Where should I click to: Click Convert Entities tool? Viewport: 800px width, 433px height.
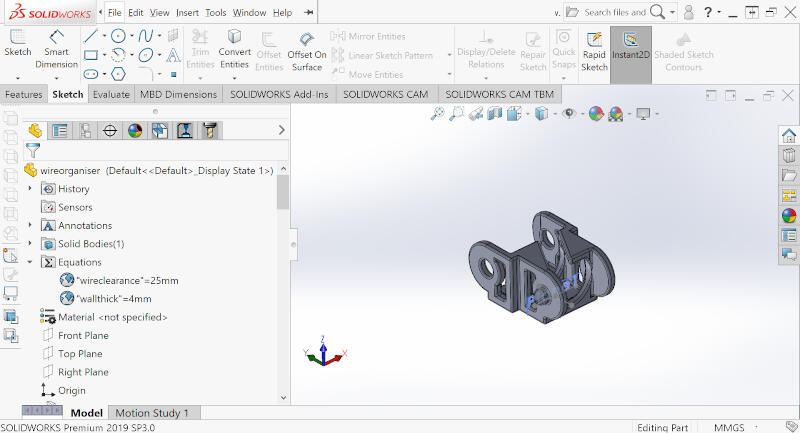pos(234,49)
